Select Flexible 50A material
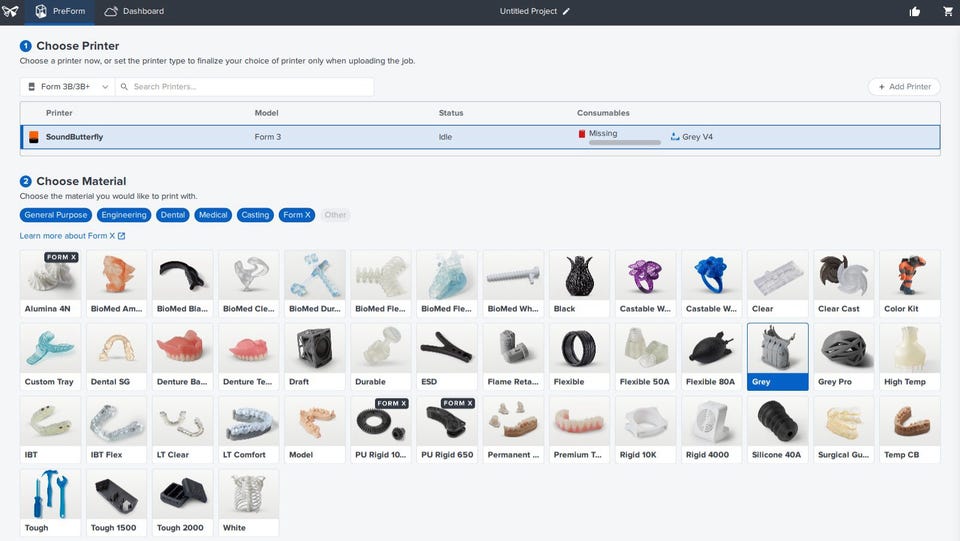 (645, 357)
